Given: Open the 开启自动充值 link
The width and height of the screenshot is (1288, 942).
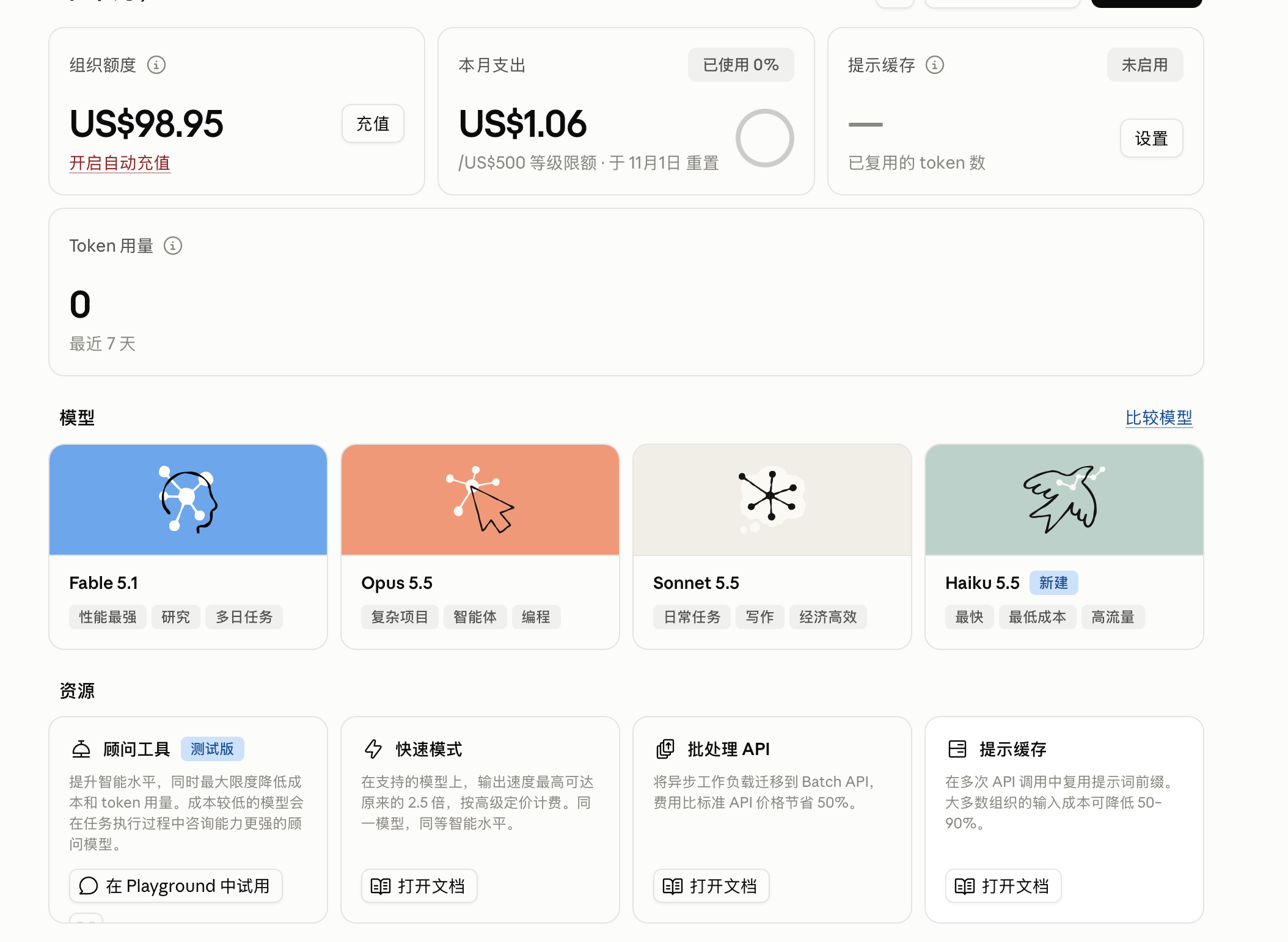Looking at the screenshot, I should (120, 163).
